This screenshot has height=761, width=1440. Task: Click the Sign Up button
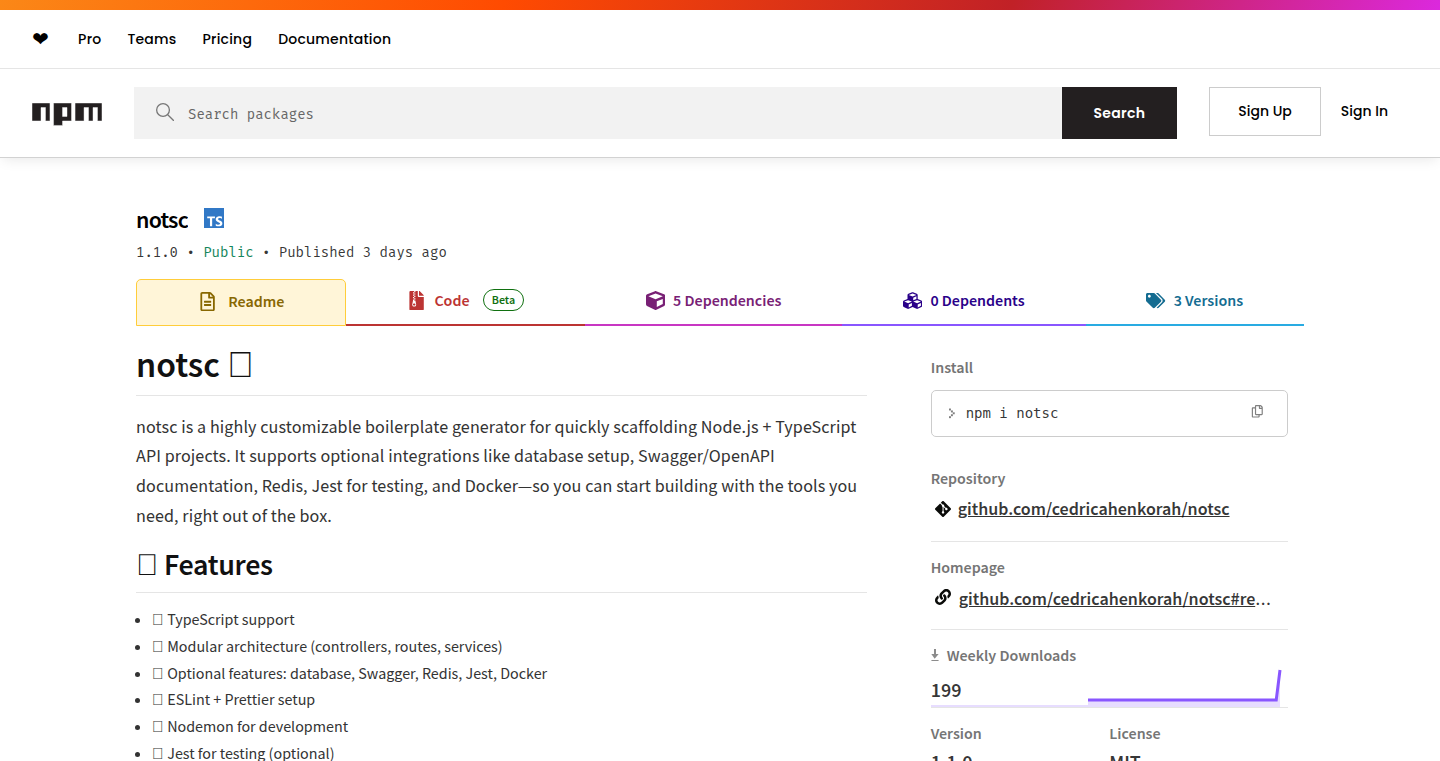pos(1265,111)
